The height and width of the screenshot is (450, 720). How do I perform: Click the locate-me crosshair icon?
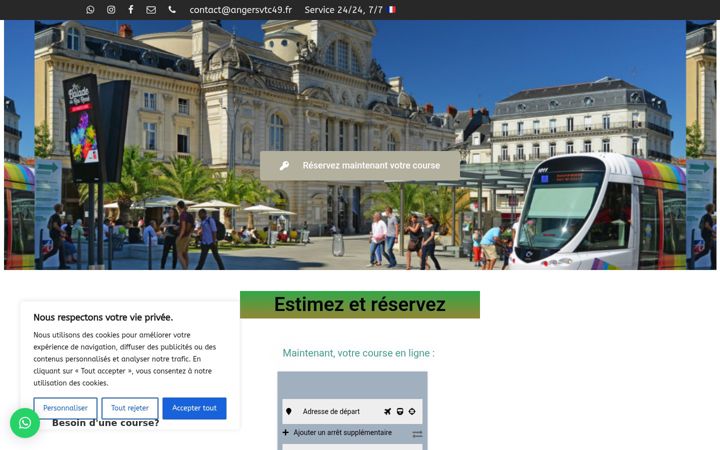tap(412, 411)
